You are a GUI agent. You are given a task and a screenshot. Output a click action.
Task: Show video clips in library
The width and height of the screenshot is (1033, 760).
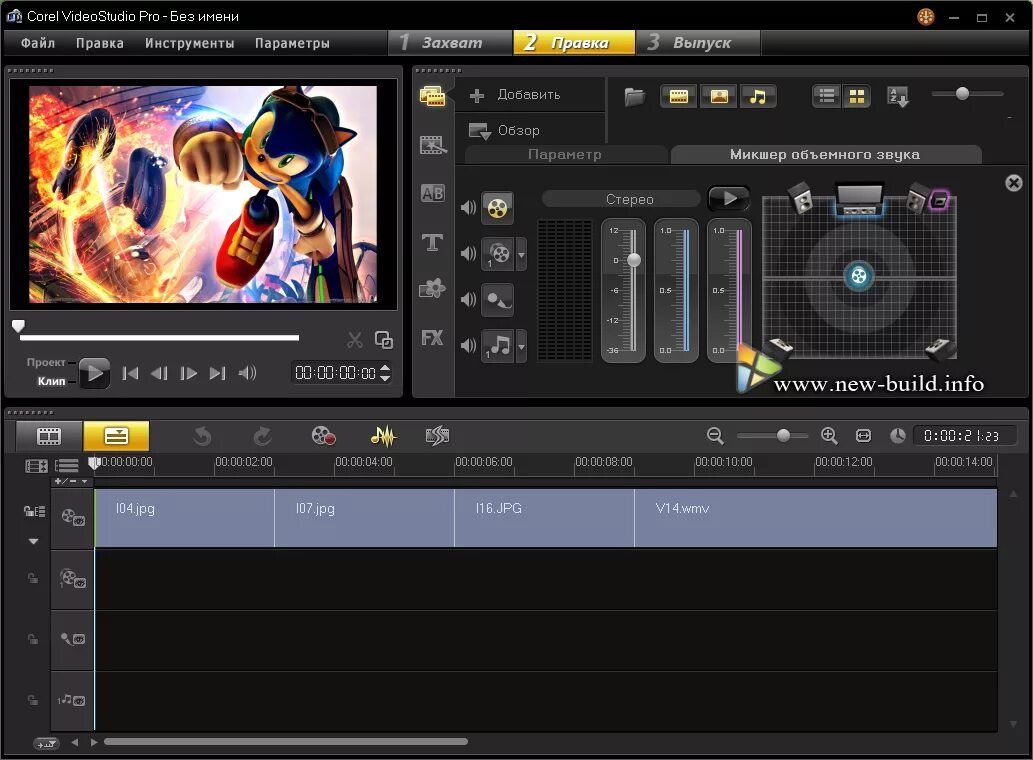pos(678,97)
